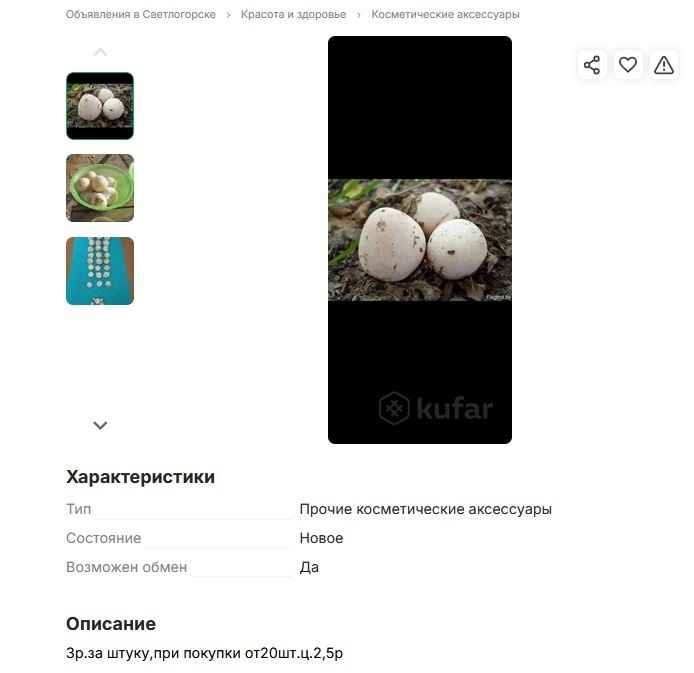The image size is (694, 673).
Task: Add listing to favorites with heart icon
Action: (628, 65)
